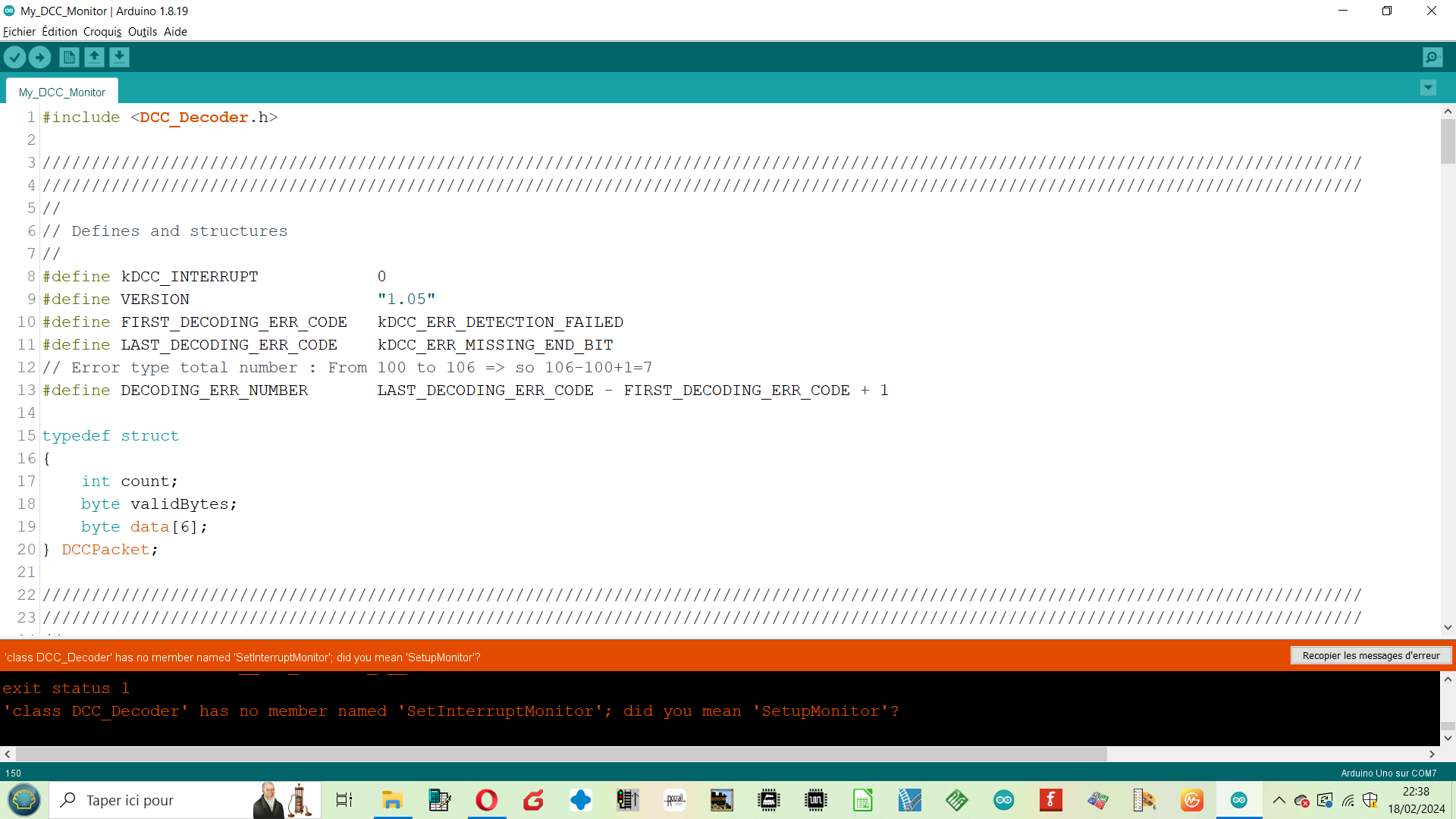Click the 'Defines and structures' comment

(180, 231)
